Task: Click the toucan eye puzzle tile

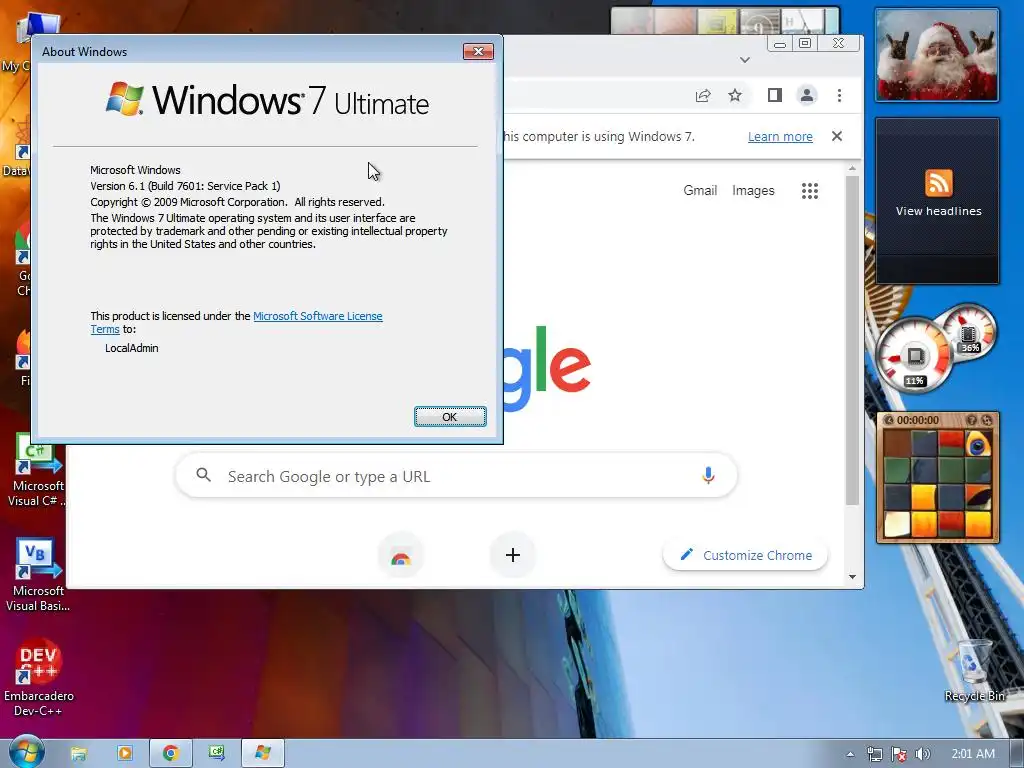Action: 978,444
